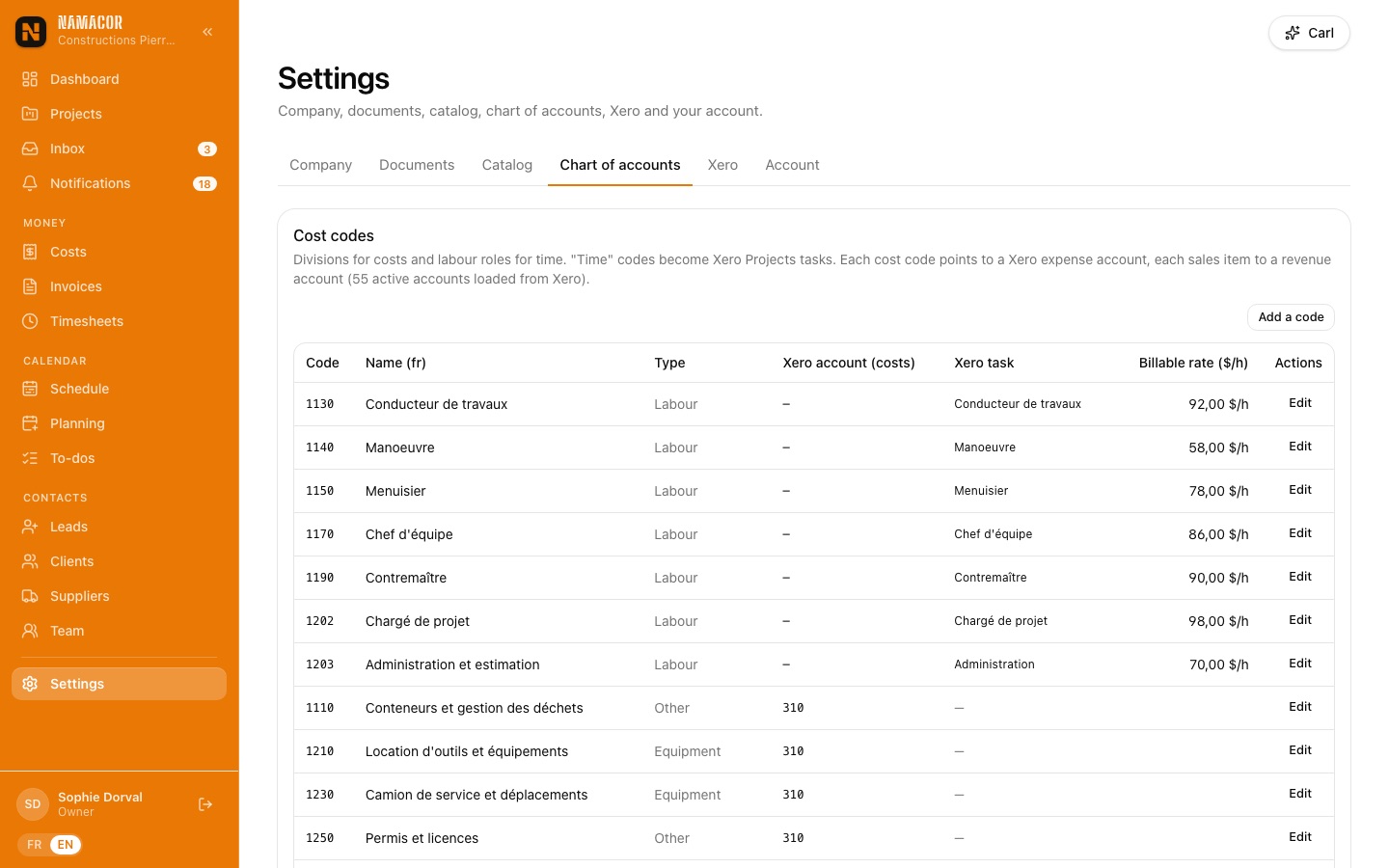Screen dimensions: 1389x868
Task: Open the Carl assistant button
Action: (1309, 33)
